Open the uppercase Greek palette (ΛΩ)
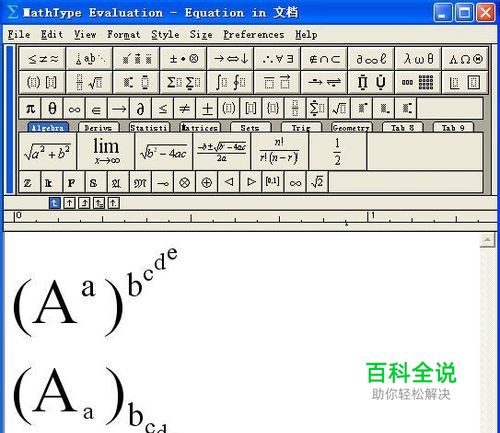 point(465,59)
